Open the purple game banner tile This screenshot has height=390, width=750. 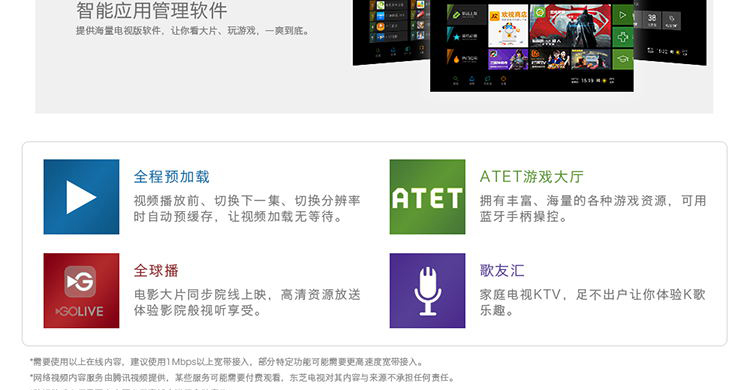(x=508, y=59)
